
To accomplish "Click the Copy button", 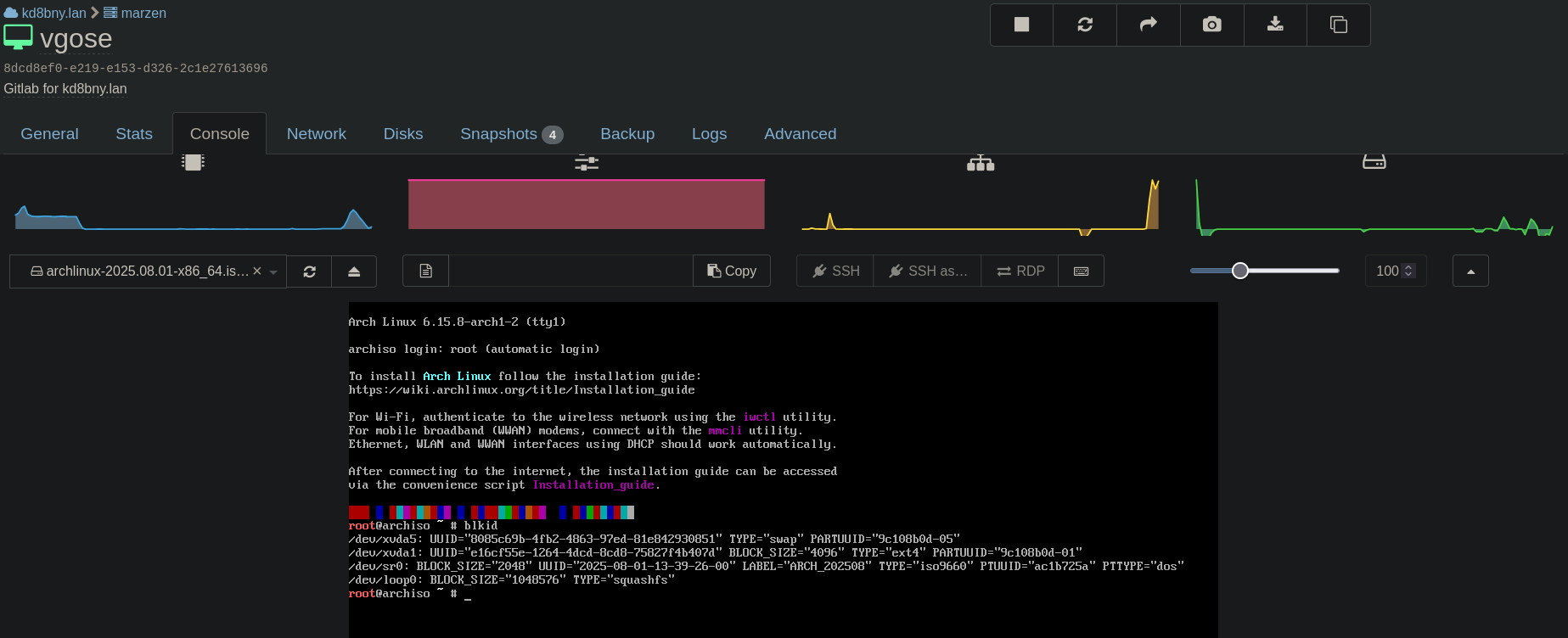I will [x=732, y=271].
